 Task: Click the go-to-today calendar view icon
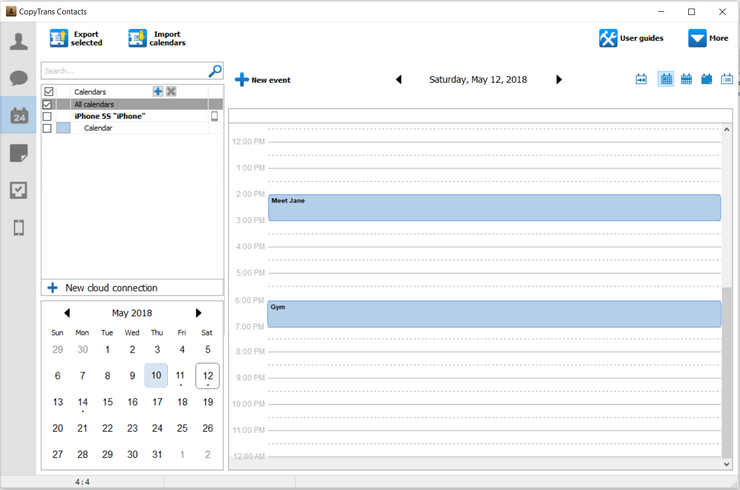[641, 79]
